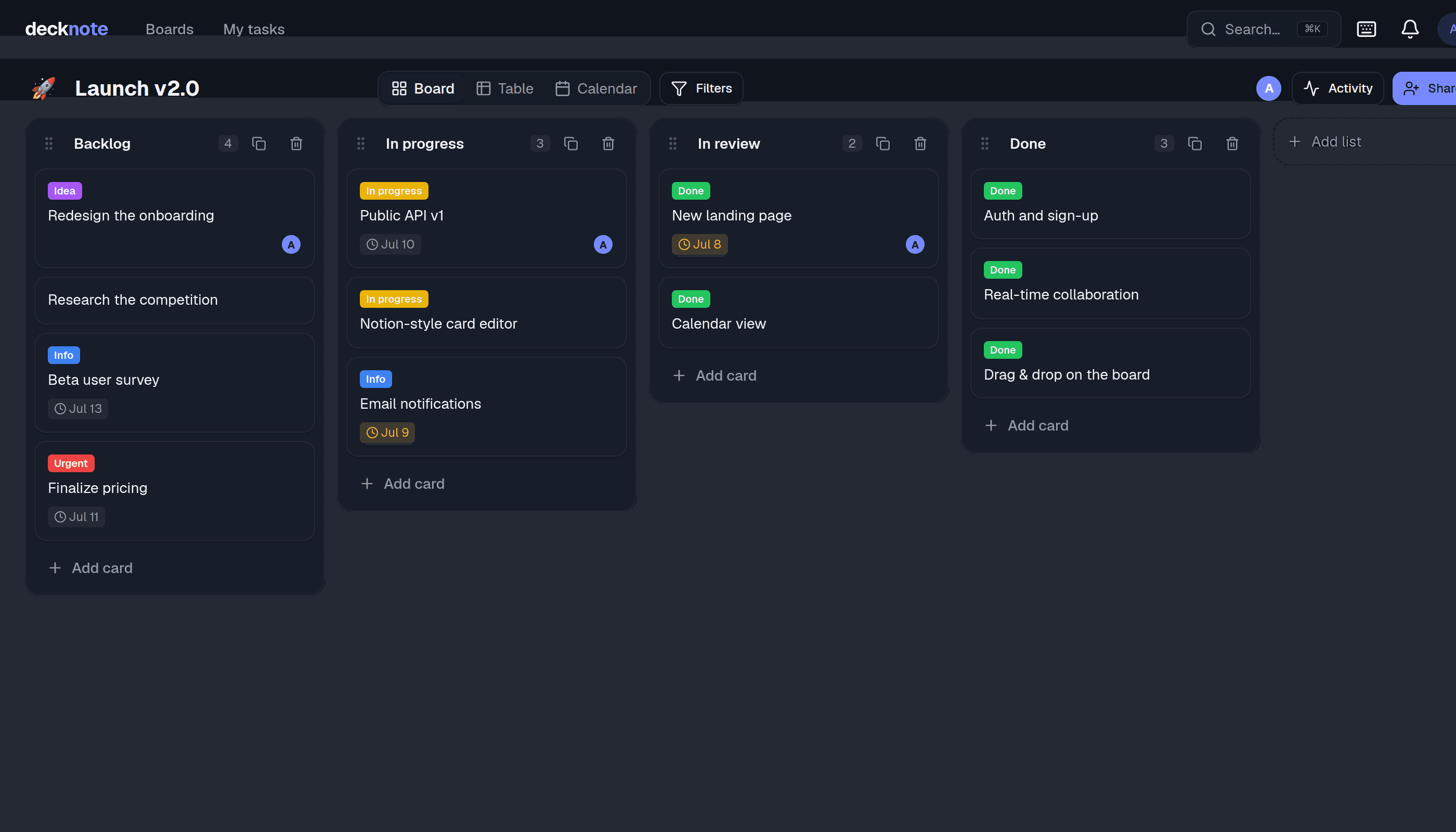The width and height of the screenshot is (1456, 832).
Task: Open the Email notifications card
Action: point(486,407)
